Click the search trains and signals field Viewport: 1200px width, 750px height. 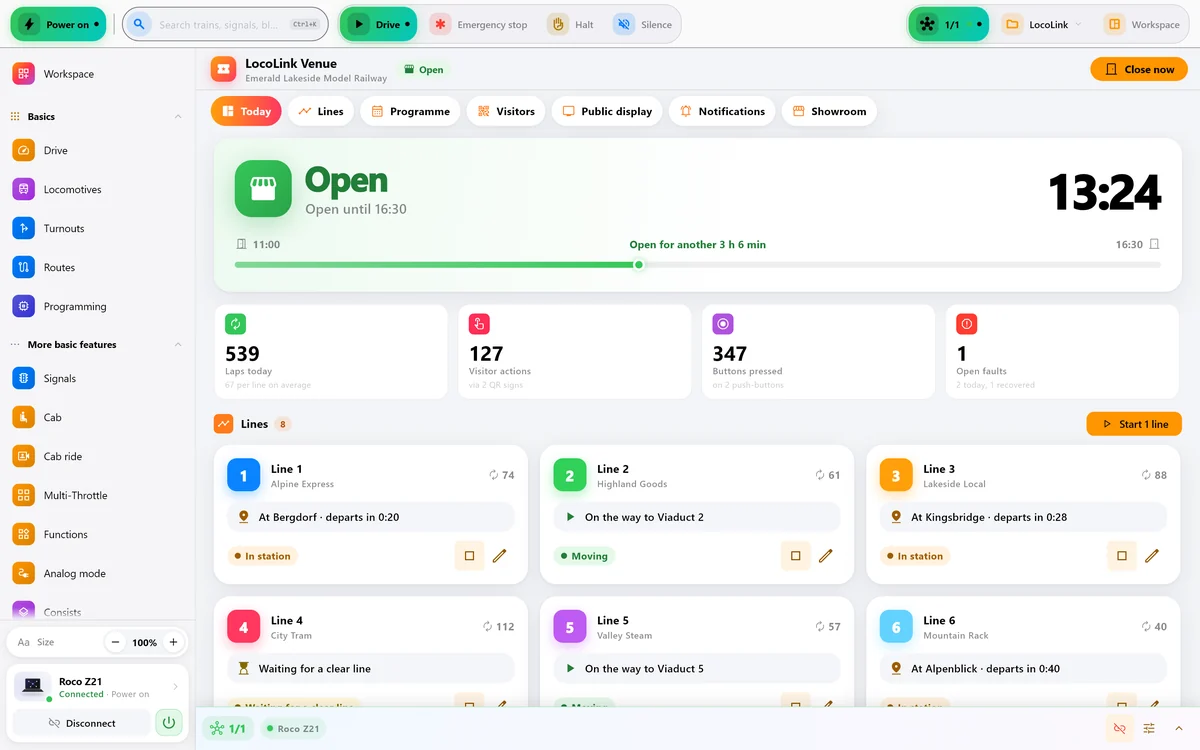pos(226,24)
